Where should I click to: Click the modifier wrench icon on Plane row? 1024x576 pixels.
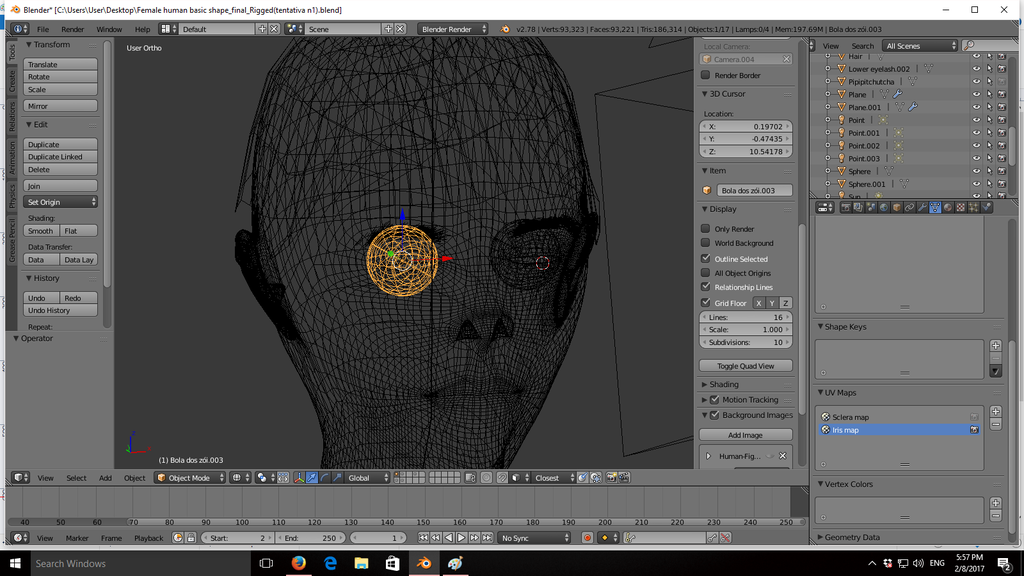click(899, 94)
